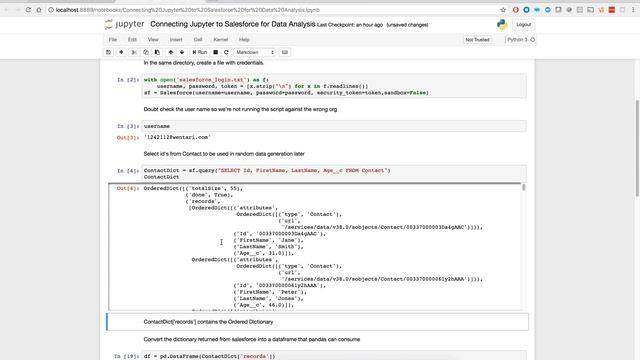
Task: Click the dark blue ring extension icon
Action: [527, 10]
